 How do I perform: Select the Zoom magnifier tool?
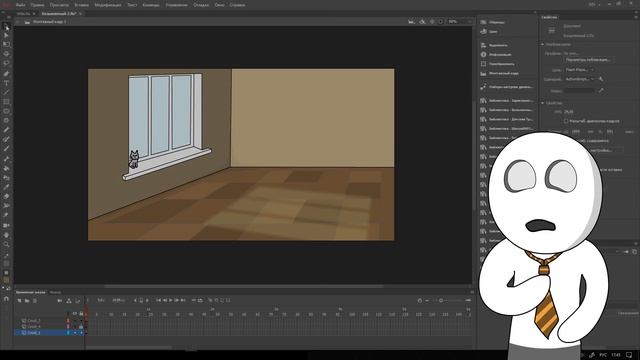coord(6,244)
